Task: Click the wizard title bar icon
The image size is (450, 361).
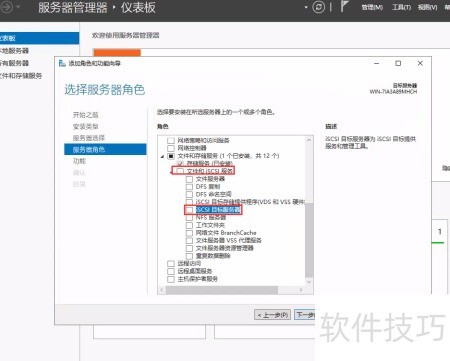Action: coord(62,63)
